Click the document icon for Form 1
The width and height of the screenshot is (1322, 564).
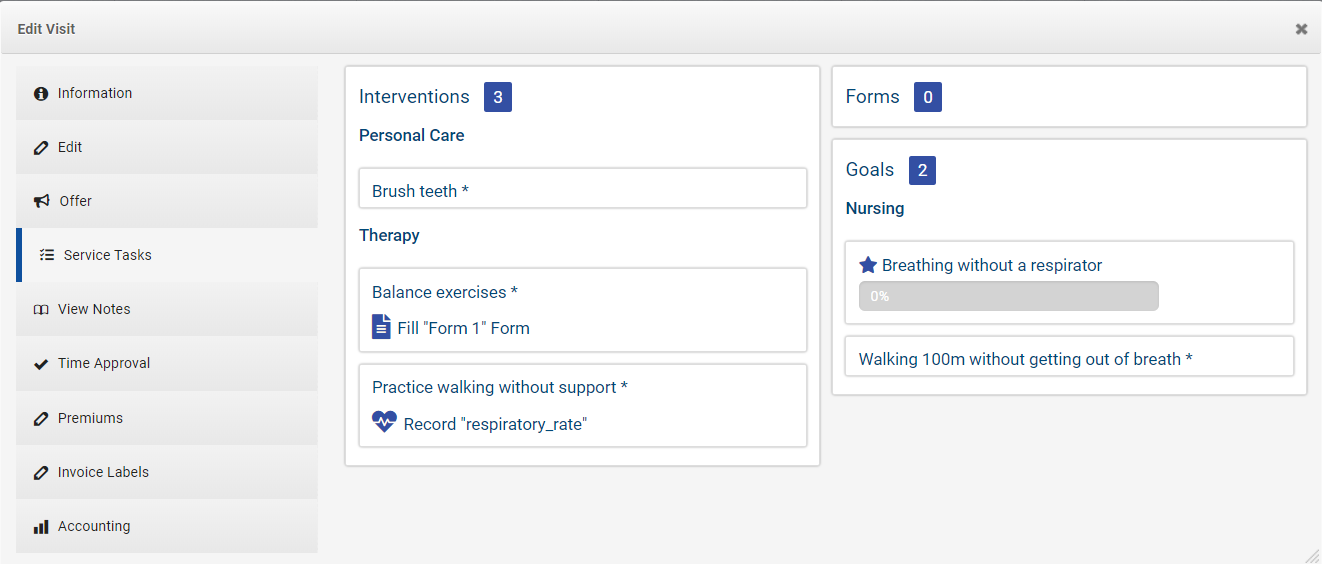pyautogui.click(x=381, y=327)
